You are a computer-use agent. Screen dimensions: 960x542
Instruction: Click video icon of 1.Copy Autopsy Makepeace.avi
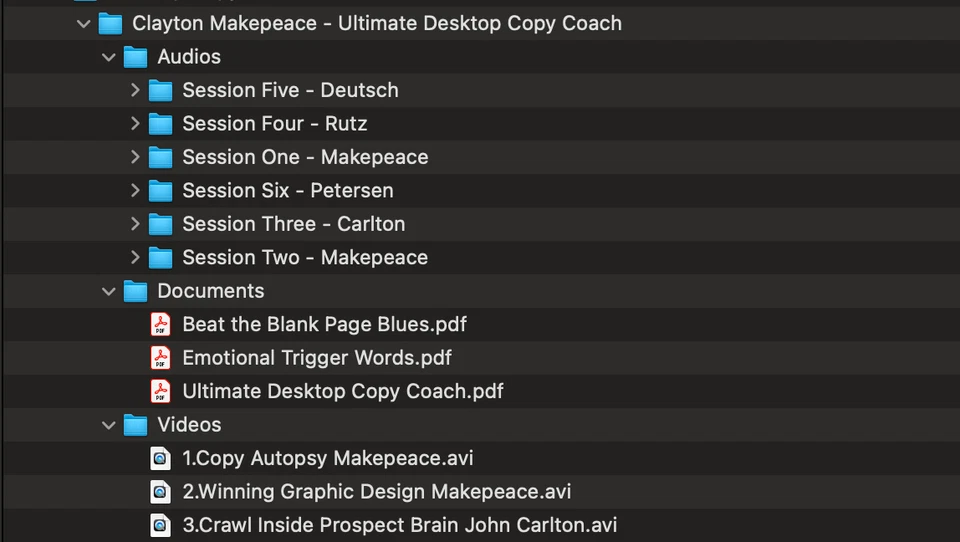160,458
